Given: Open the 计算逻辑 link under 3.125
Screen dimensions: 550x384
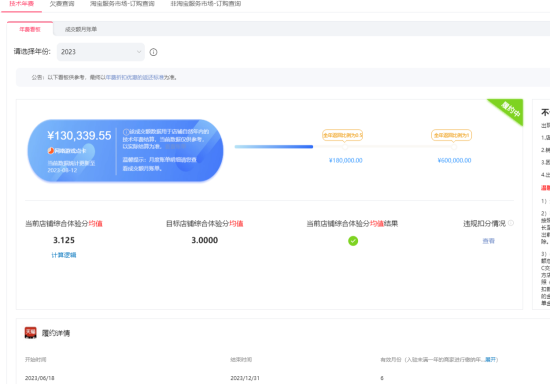Looking at the screenshot, I should coord(64,255).
